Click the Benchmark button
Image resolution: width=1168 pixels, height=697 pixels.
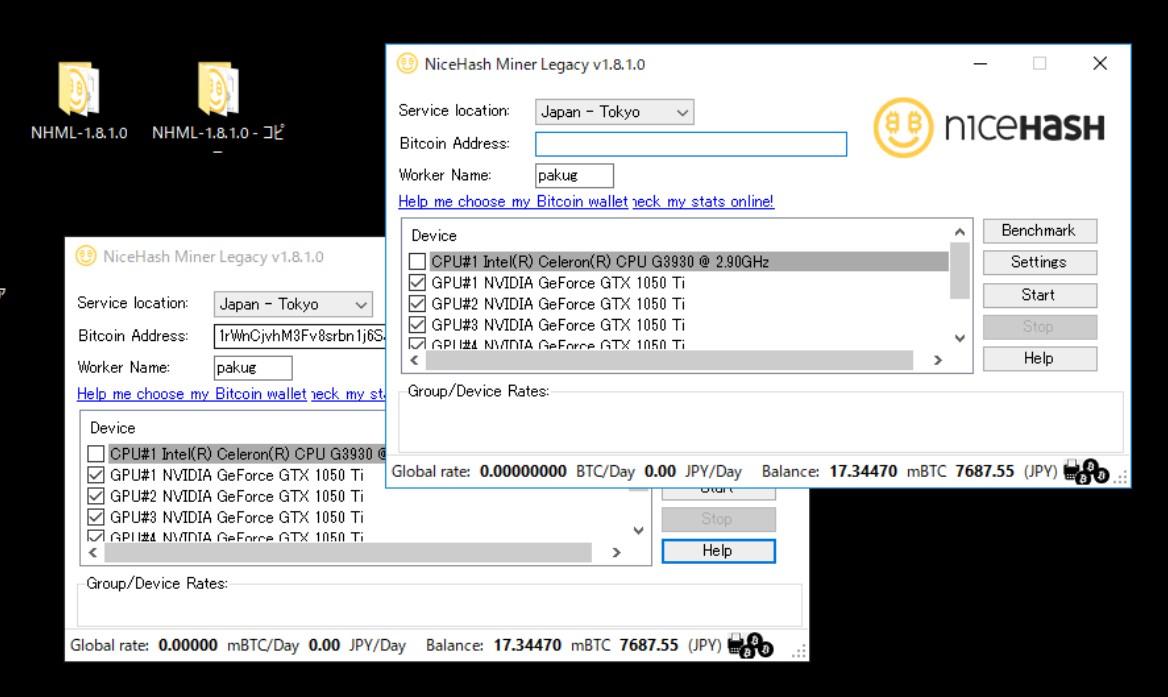[1039, 231]
